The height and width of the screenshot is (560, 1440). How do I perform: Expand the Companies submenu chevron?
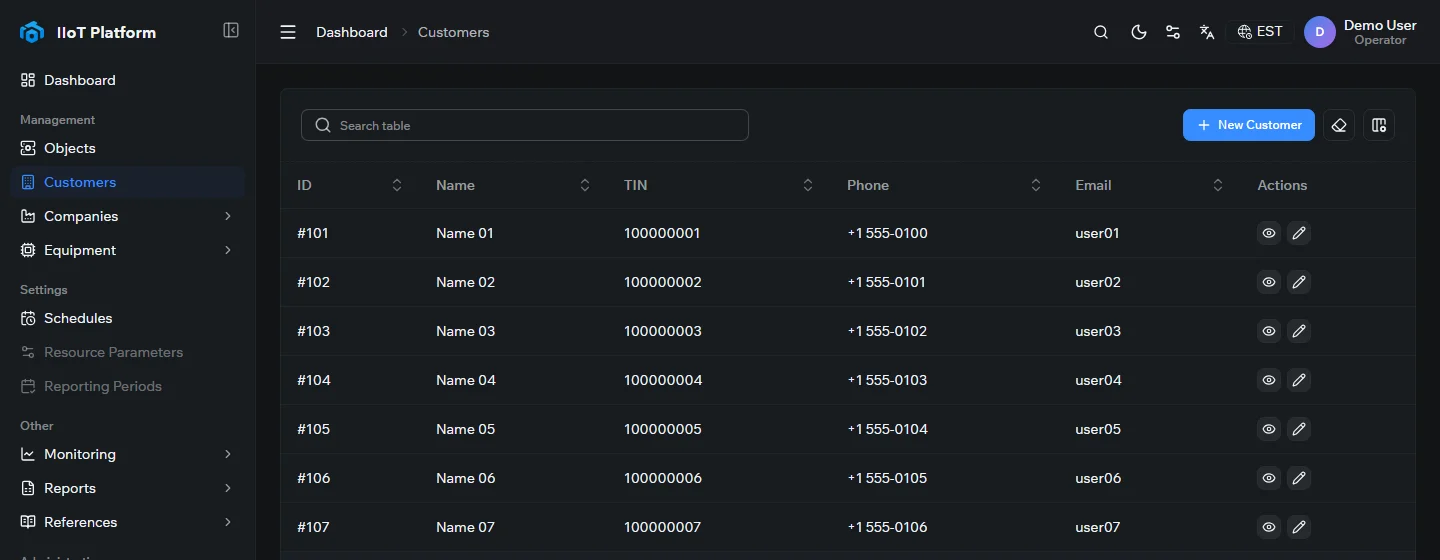click(x=228, y=216)
